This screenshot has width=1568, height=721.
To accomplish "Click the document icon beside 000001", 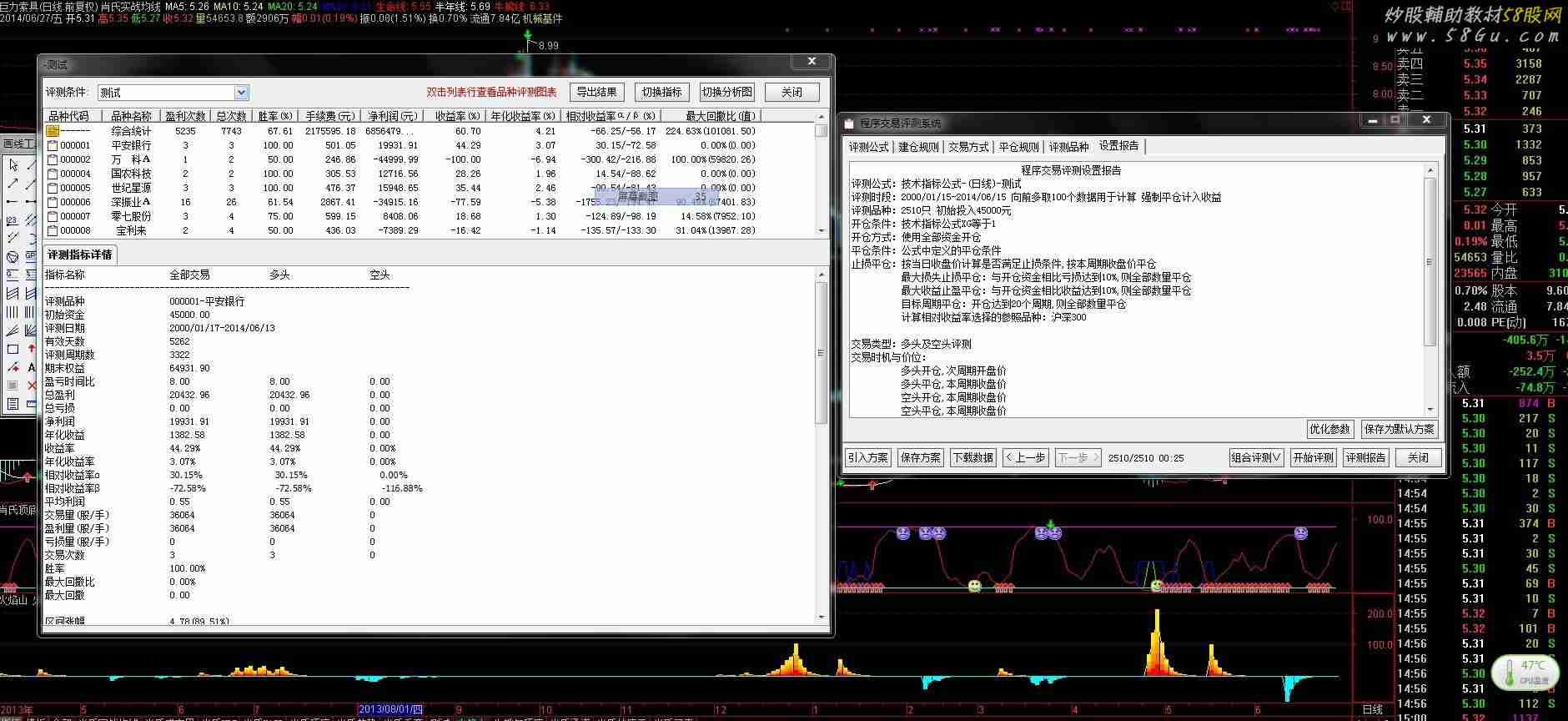I will click(x=53, y=145).
